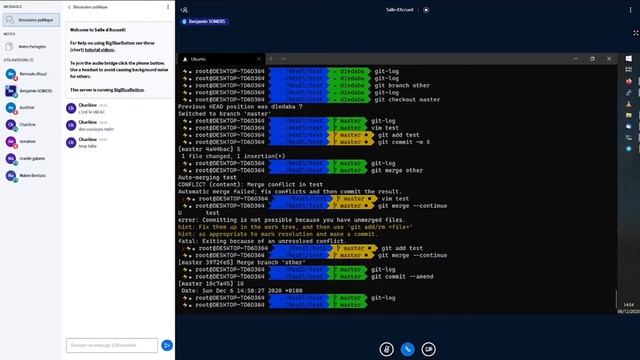Open the blue round app icon in taskbar
The width and height of the screenshot is (640, 360).
629,149
